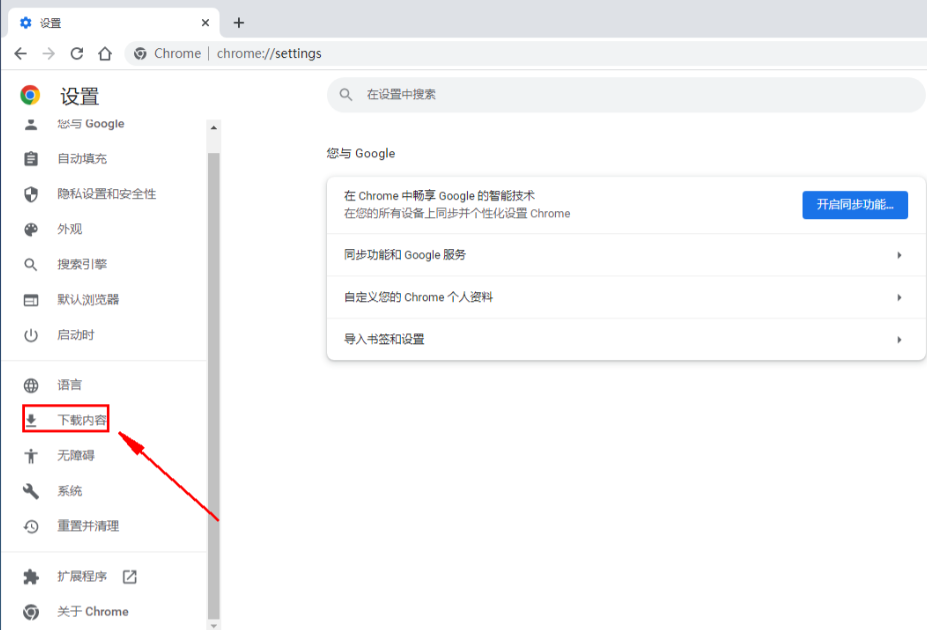This screenshot has width=927, height=630.
Task: Open 扩展程序 page link
Action: (x=82, y=577)
